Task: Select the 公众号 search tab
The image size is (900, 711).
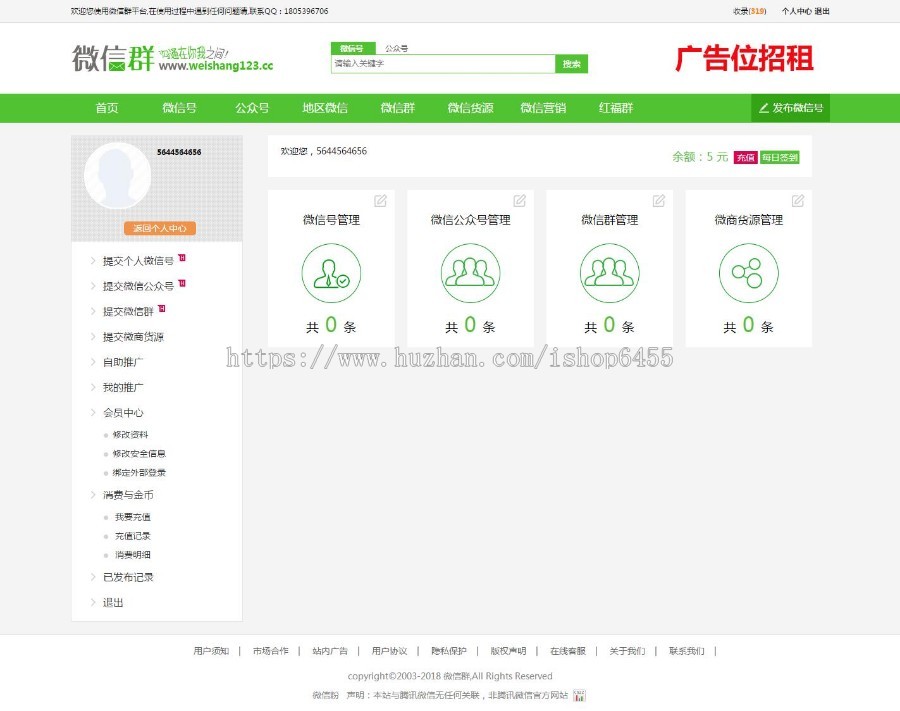Action: pyautogui.click(x=397, y=48)
